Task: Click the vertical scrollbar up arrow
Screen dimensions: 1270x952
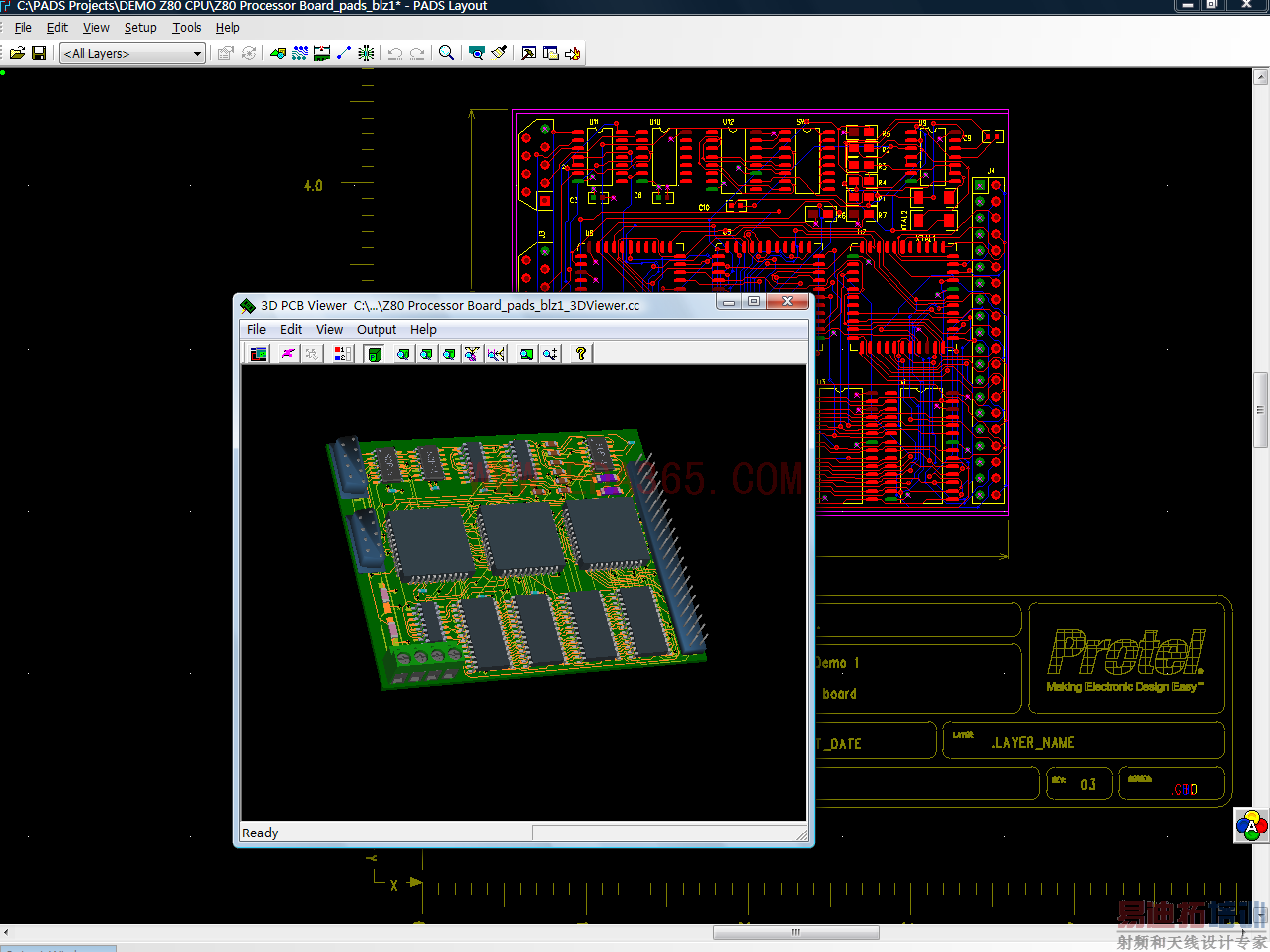Action: pos(1260,77)
